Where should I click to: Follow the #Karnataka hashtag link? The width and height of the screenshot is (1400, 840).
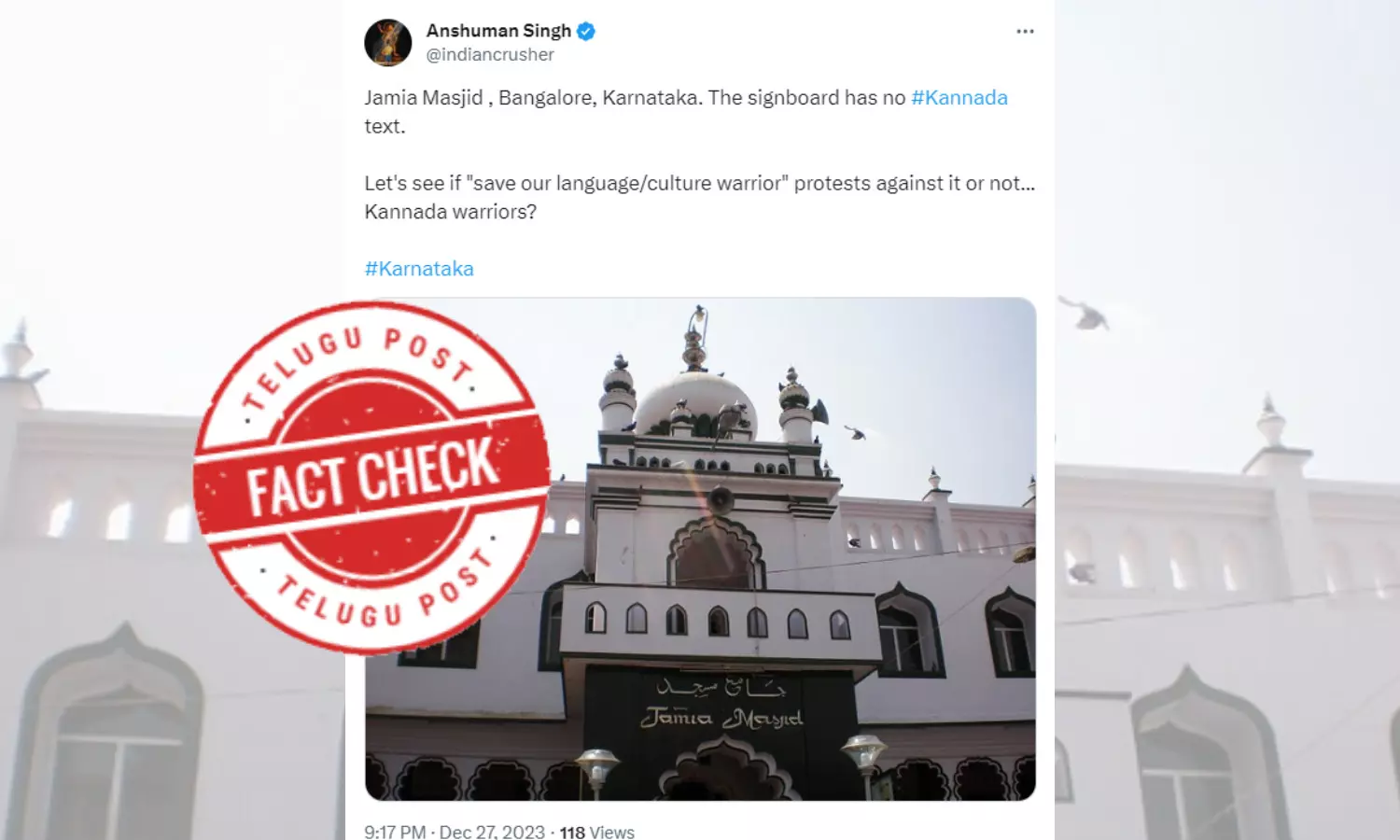click(419, 269)
